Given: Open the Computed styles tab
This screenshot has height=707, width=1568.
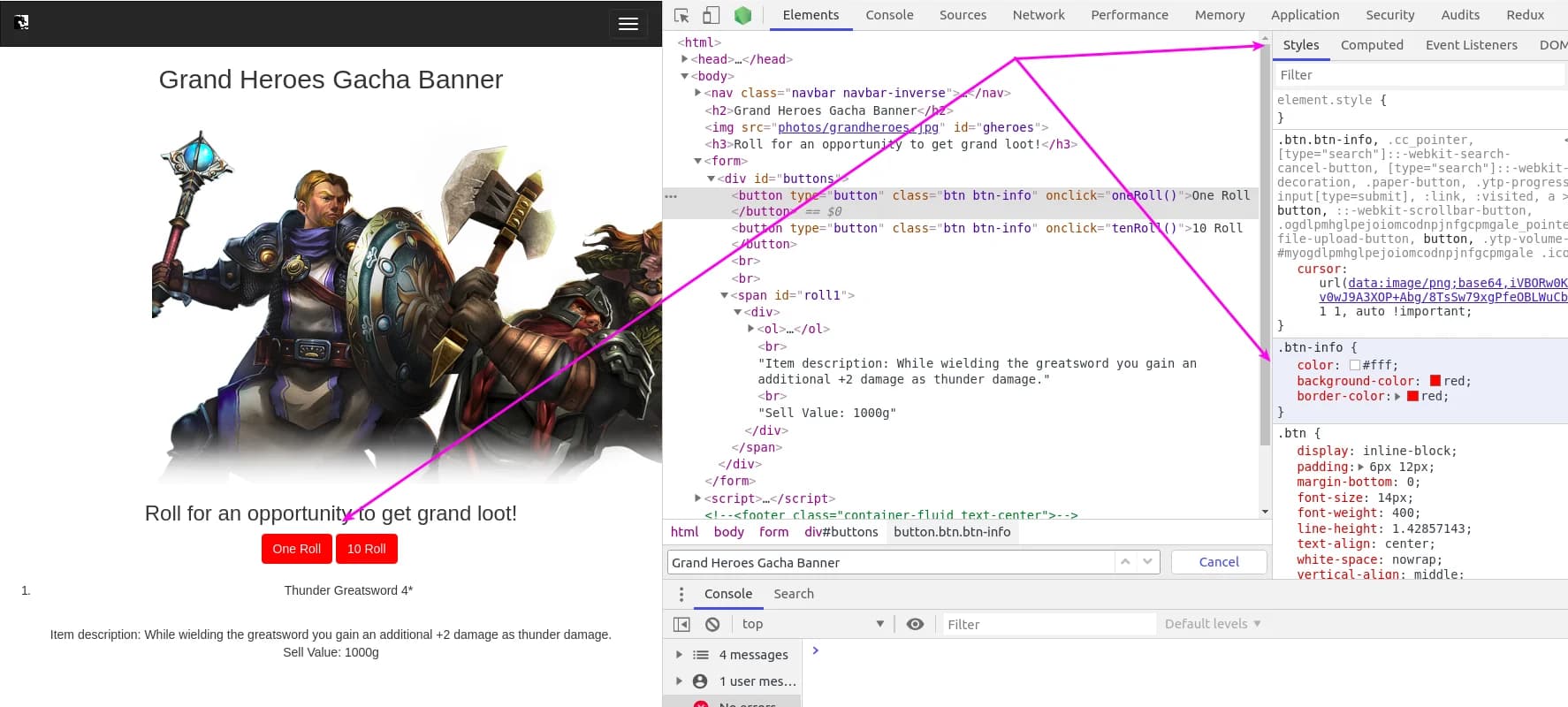Looking at the screenshot, I should tap(1371, 45).
